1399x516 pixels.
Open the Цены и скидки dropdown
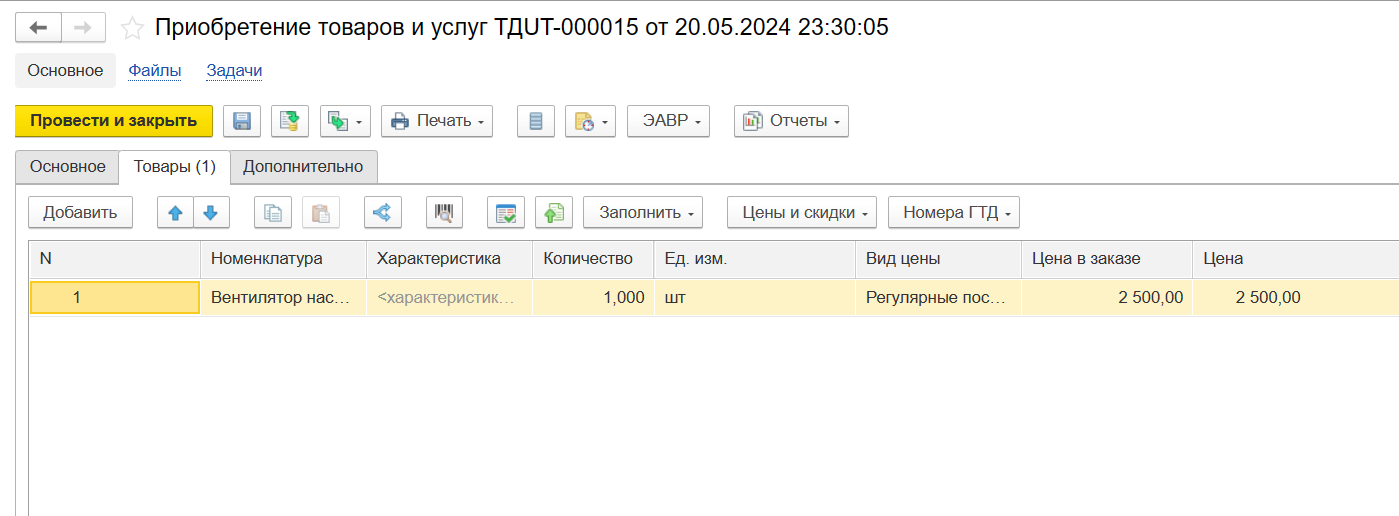coord(802,212)
